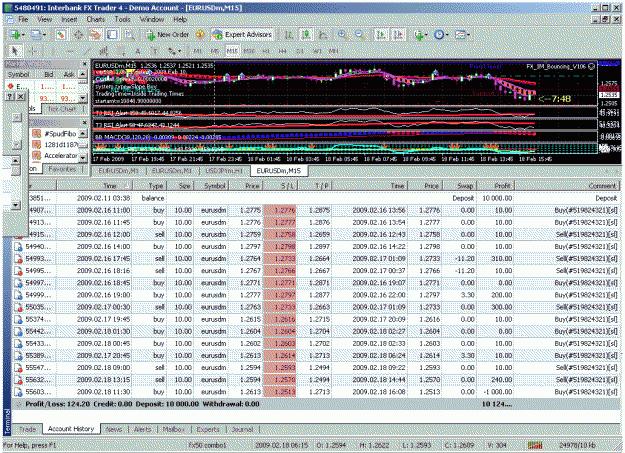Switch to H4 timeframe

pos(283,51)
